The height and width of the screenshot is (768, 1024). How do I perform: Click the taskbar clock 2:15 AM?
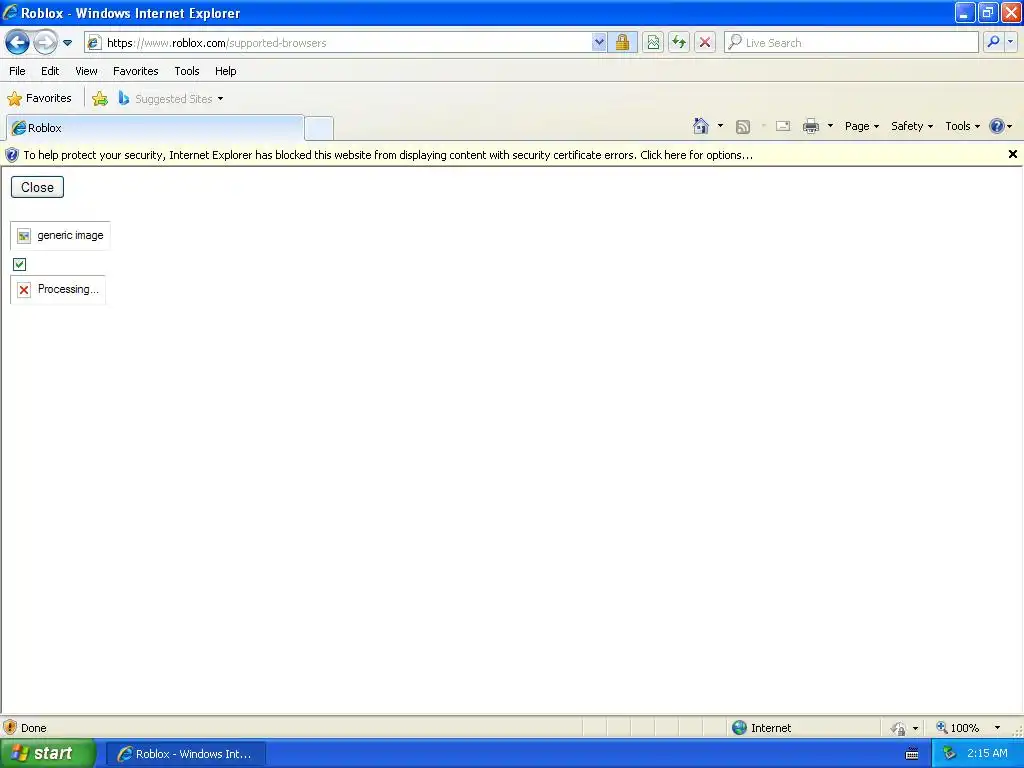tap(987, 754)
